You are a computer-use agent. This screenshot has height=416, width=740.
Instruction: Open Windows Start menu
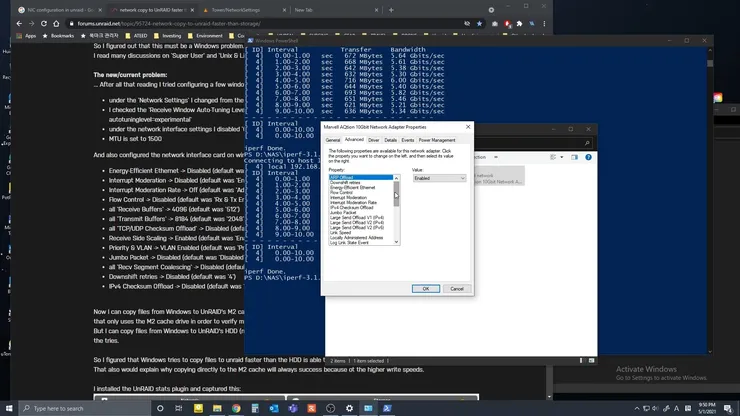point(9,408)
